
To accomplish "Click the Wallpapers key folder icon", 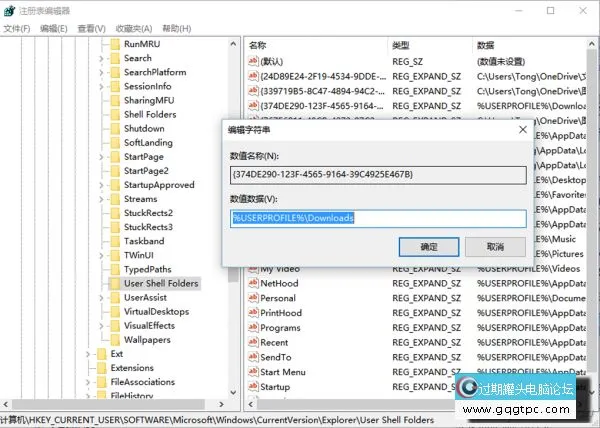I will [113, 340].
